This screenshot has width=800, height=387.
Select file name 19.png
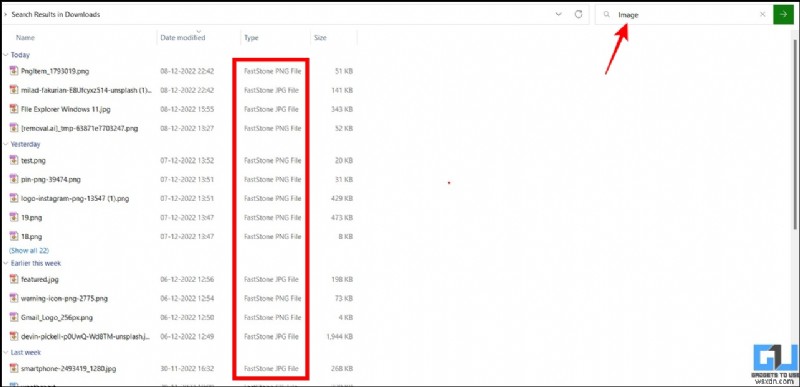(x=32, y=218)
